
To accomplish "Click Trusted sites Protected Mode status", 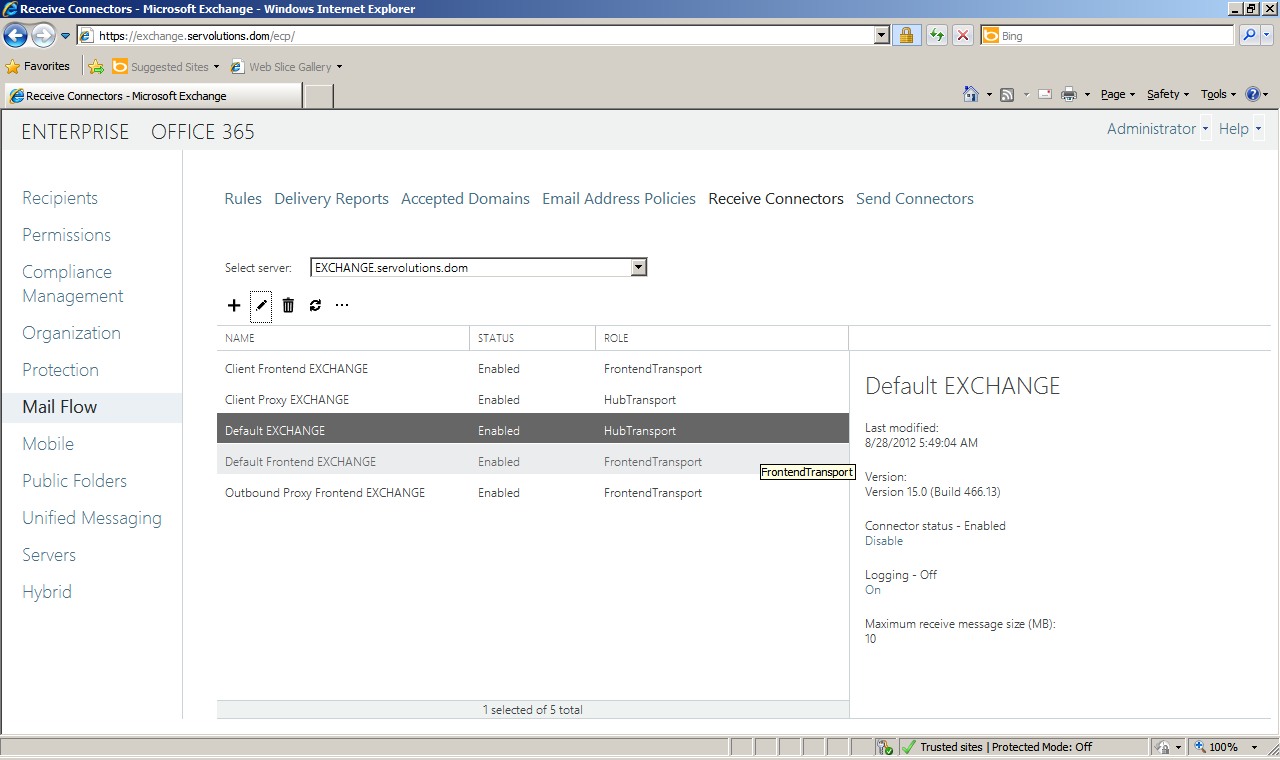I will point(1006,747).
